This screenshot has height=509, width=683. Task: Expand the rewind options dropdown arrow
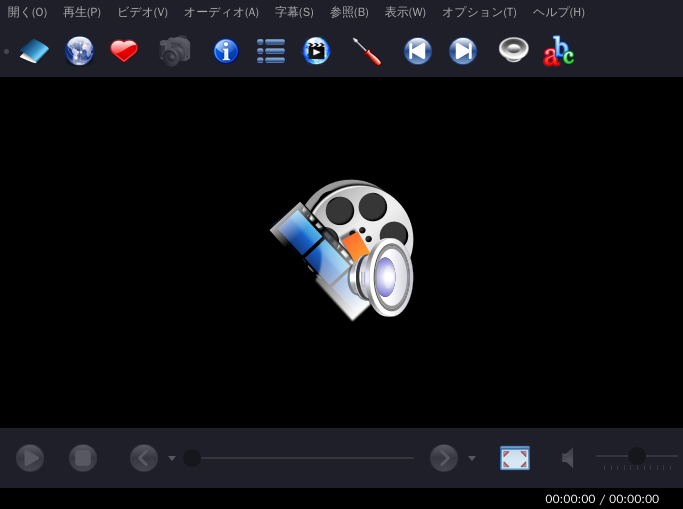[x=172, y=458]
